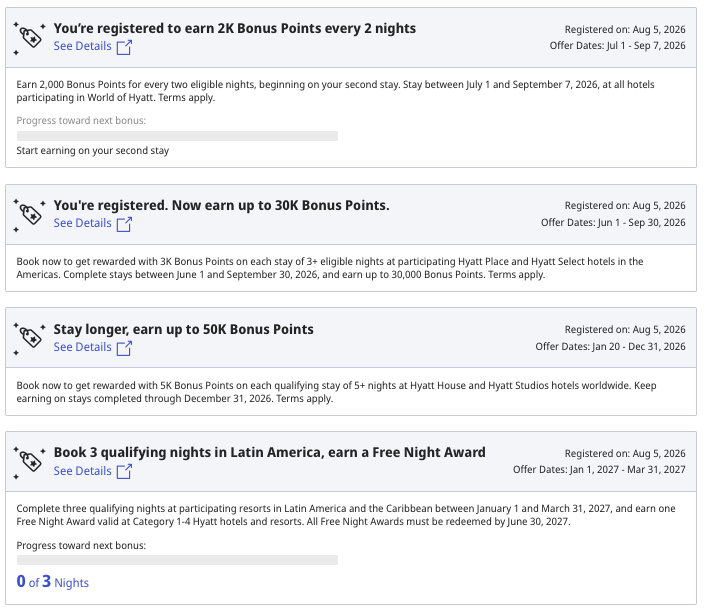Click external-link icon beside 2K Bonus Points See Details
705x614 pixels.
click(124, 47)
